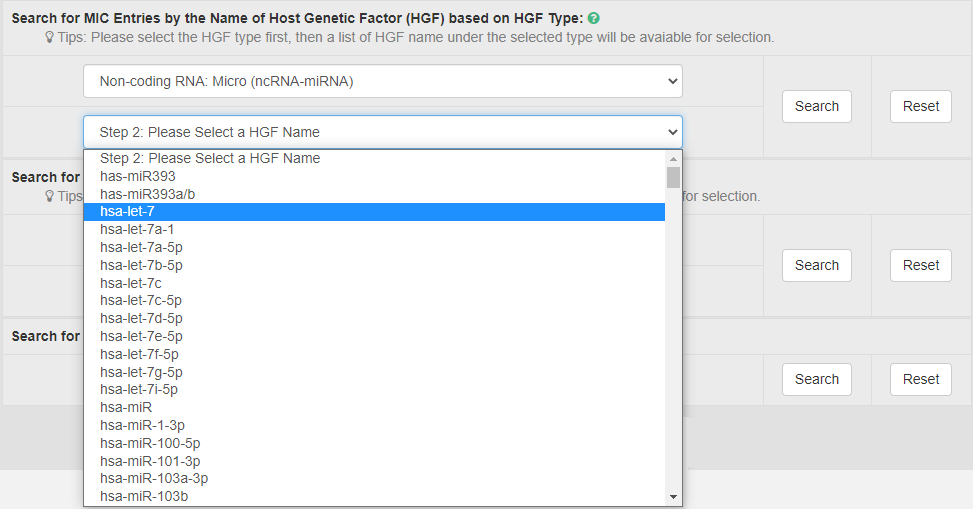Select the hsa-let-7c-5p entry
Image resolution: width=973 pixels, height=509 pixels.
(141, 300)
